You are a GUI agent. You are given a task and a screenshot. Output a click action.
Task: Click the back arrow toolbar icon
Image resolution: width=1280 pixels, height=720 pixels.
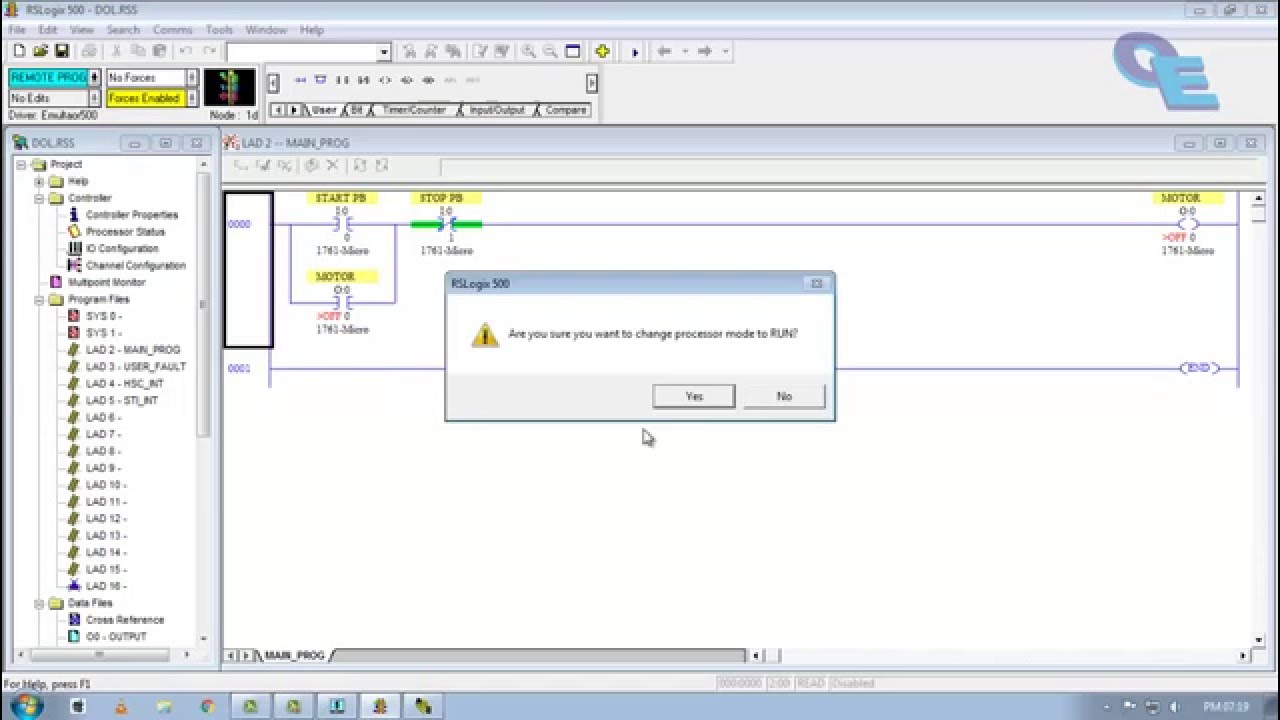click(664, 51)
